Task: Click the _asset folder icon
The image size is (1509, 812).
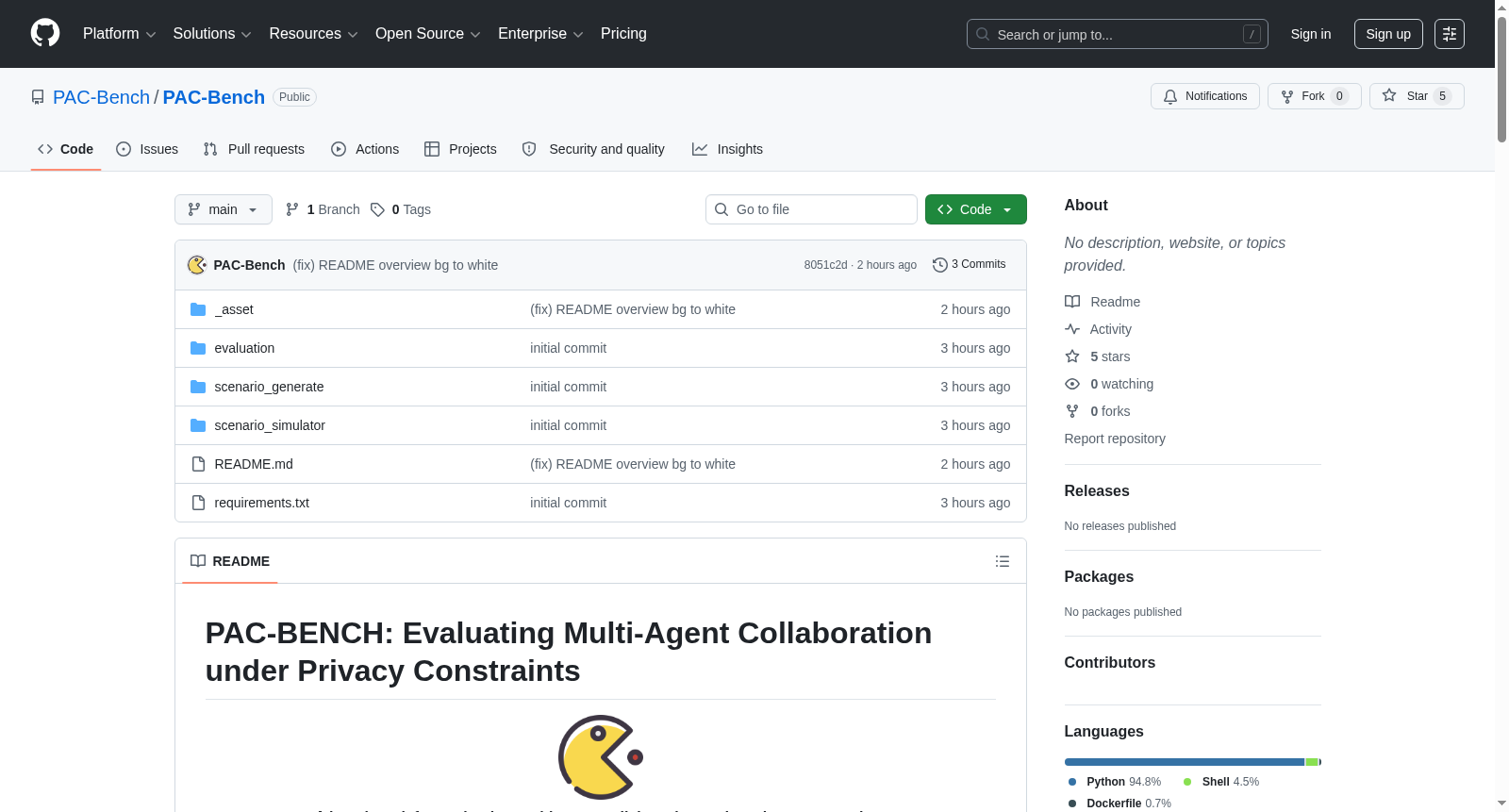Action: click(198, 309)
